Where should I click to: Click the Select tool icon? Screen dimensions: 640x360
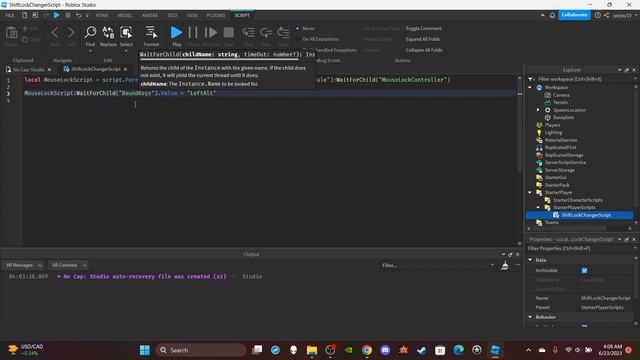coord(126,33)
